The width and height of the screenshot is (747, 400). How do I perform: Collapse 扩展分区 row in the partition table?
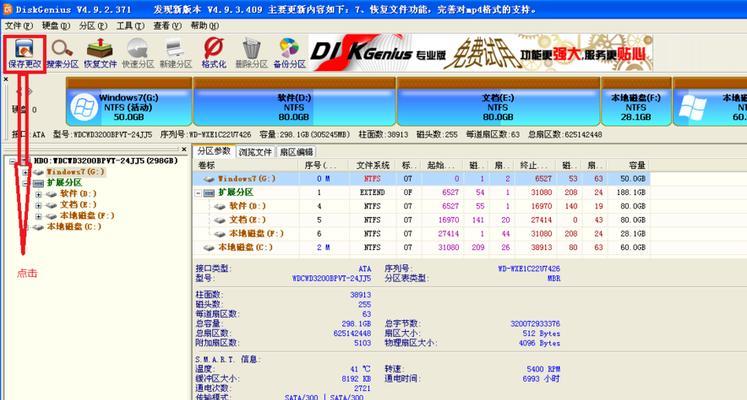[x=198, y=193]
